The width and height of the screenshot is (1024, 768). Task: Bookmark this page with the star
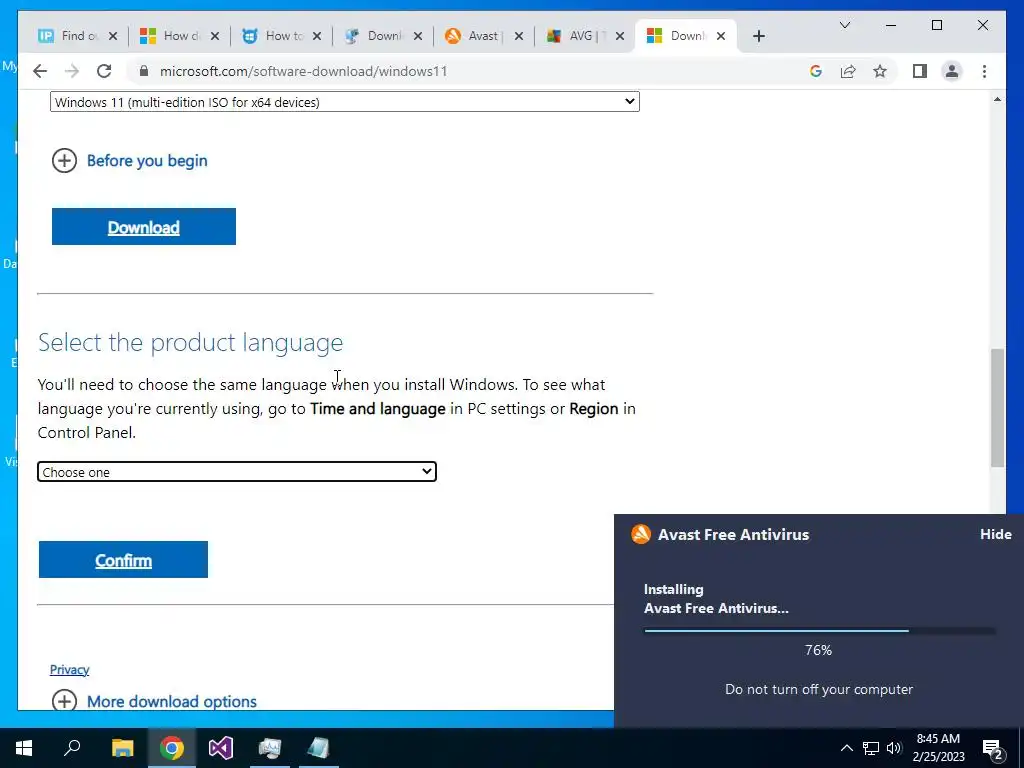pyautogui.click(x=880, y=71)
